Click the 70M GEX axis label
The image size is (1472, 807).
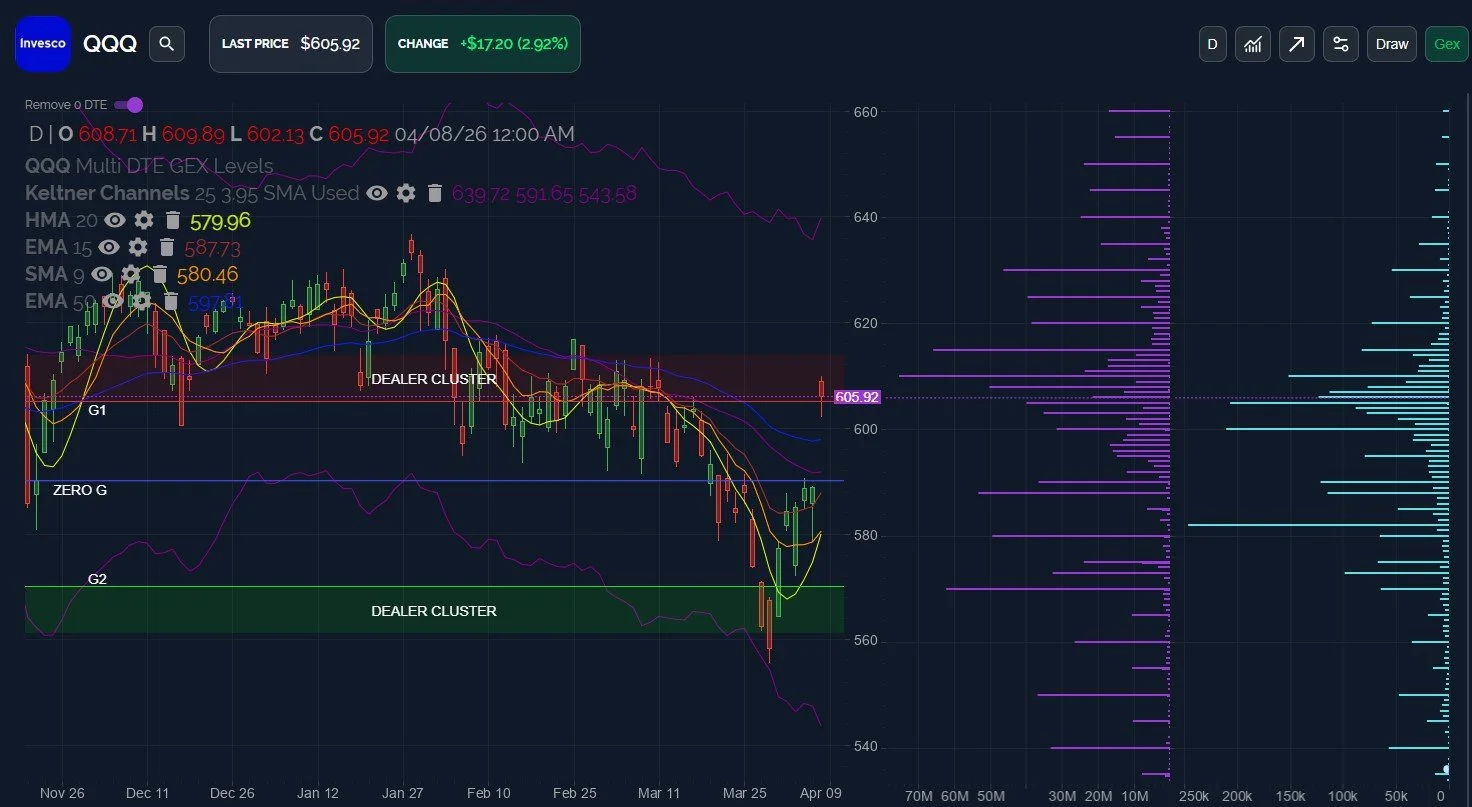point(919,797)
